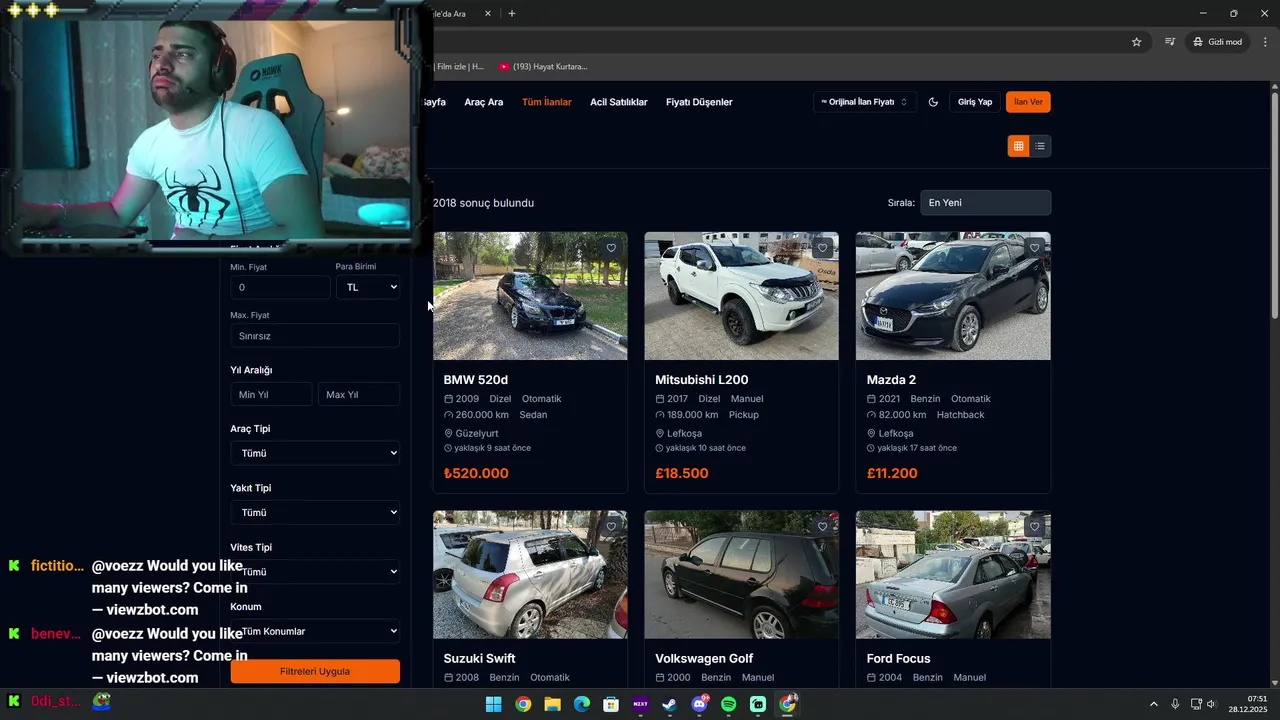Open Microsoft Store from the taskbar

[x=611, y=704]
